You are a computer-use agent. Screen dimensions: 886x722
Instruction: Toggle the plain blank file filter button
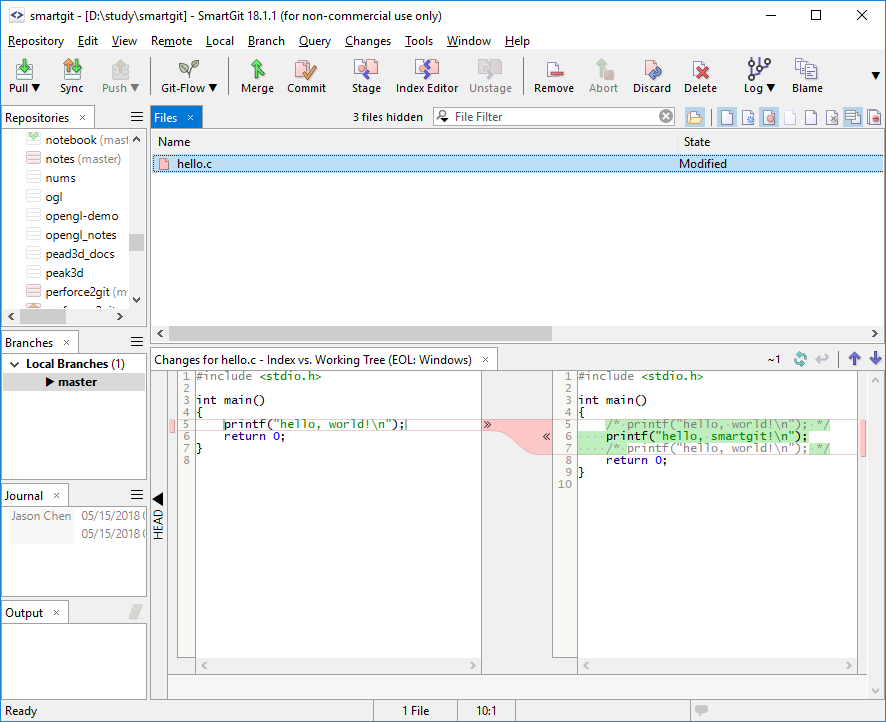727,117
